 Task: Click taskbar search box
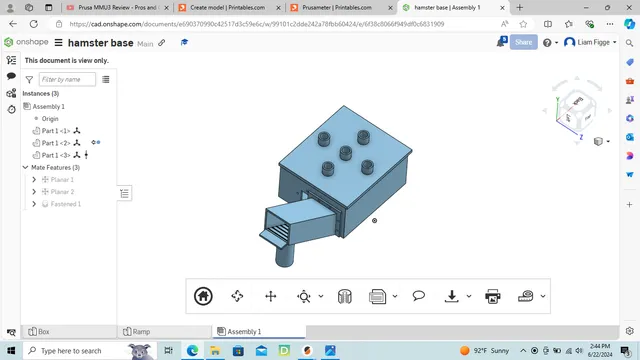90,351
